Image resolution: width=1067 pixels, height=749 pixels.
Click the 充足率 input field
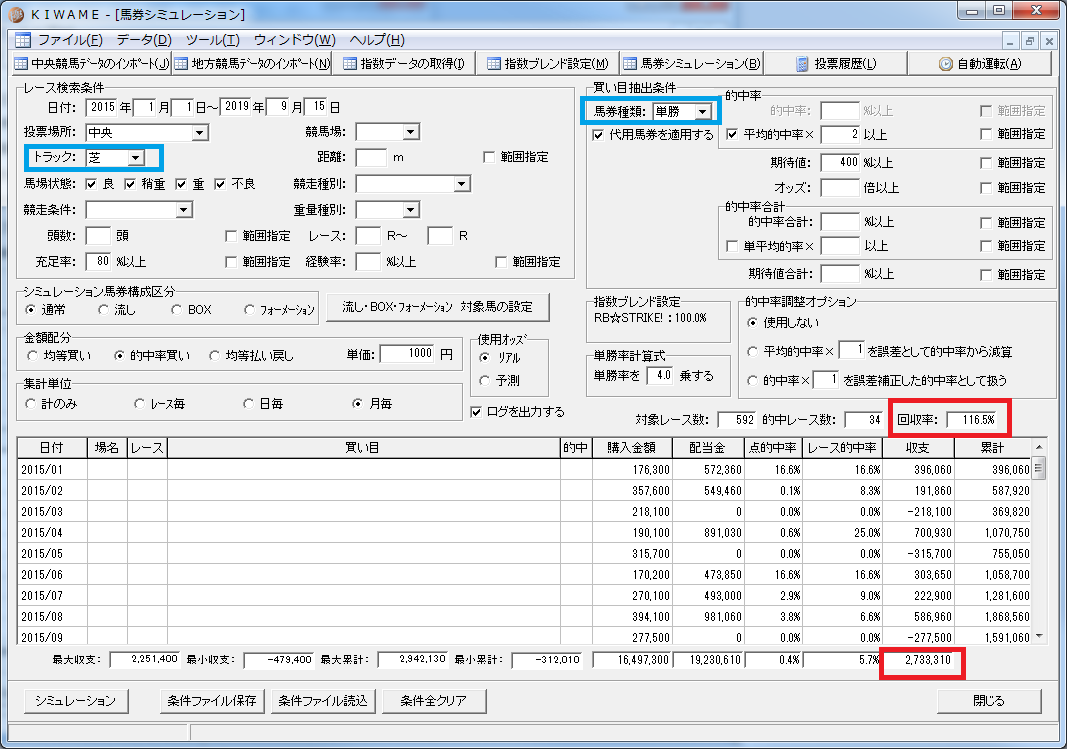click(x=98, y=261)
